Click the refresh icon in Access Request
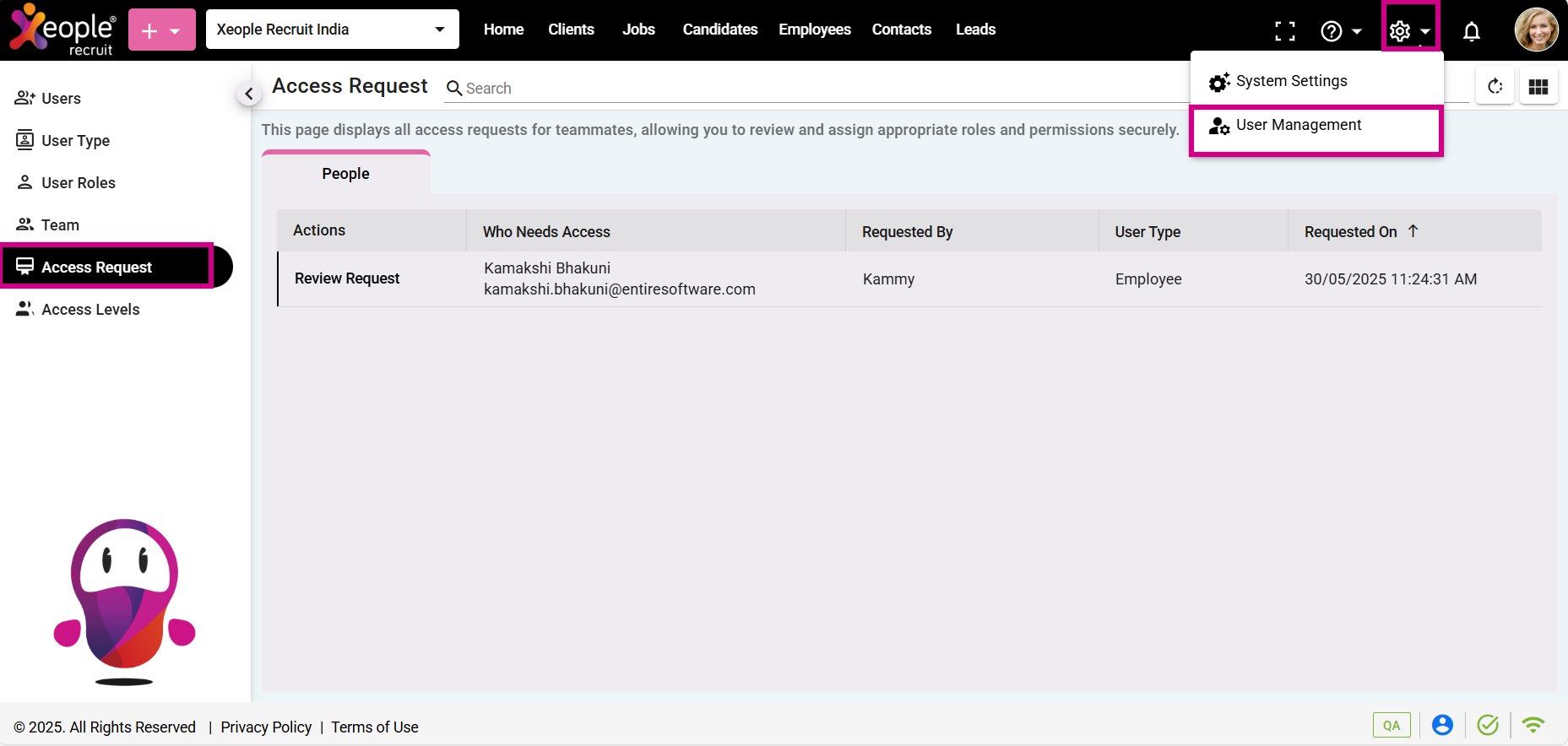The height and width of the screenshot is (746, 1568). [1495, 86]
